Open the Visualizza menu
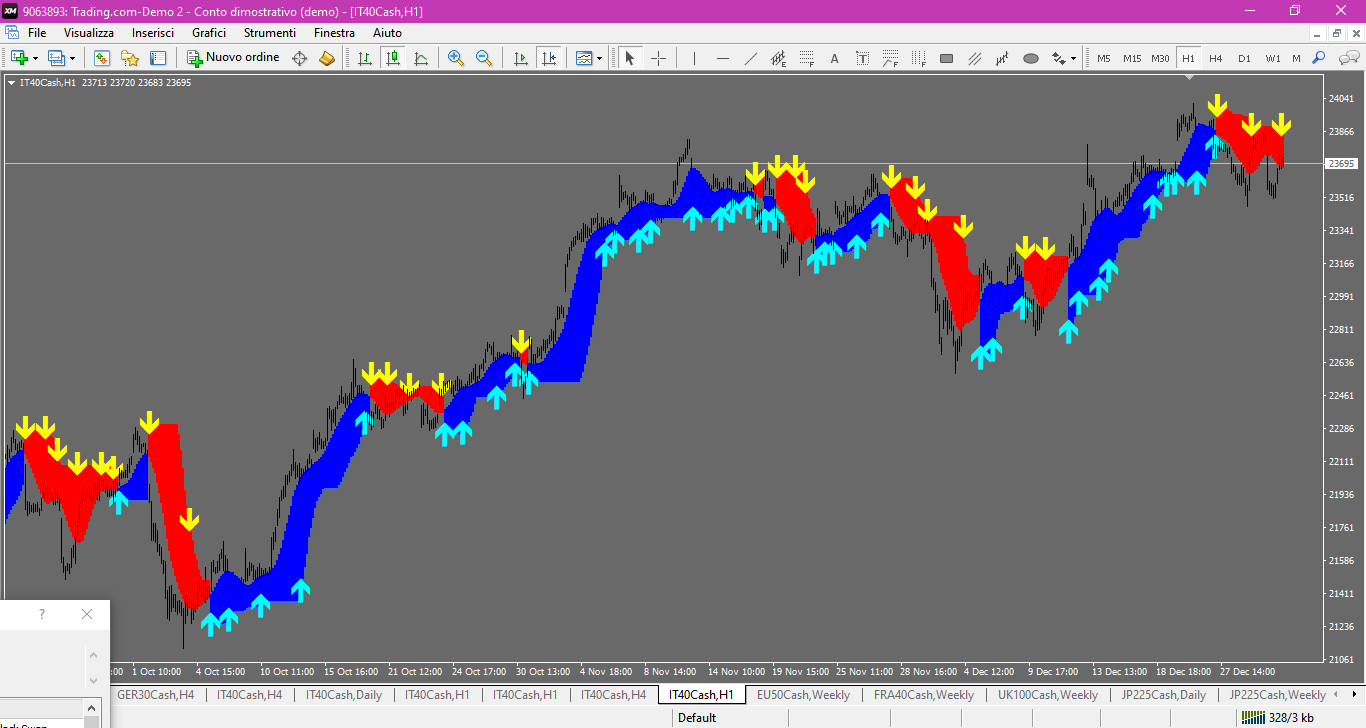Viewport: 1366px width, 728px height. (89, 32)
